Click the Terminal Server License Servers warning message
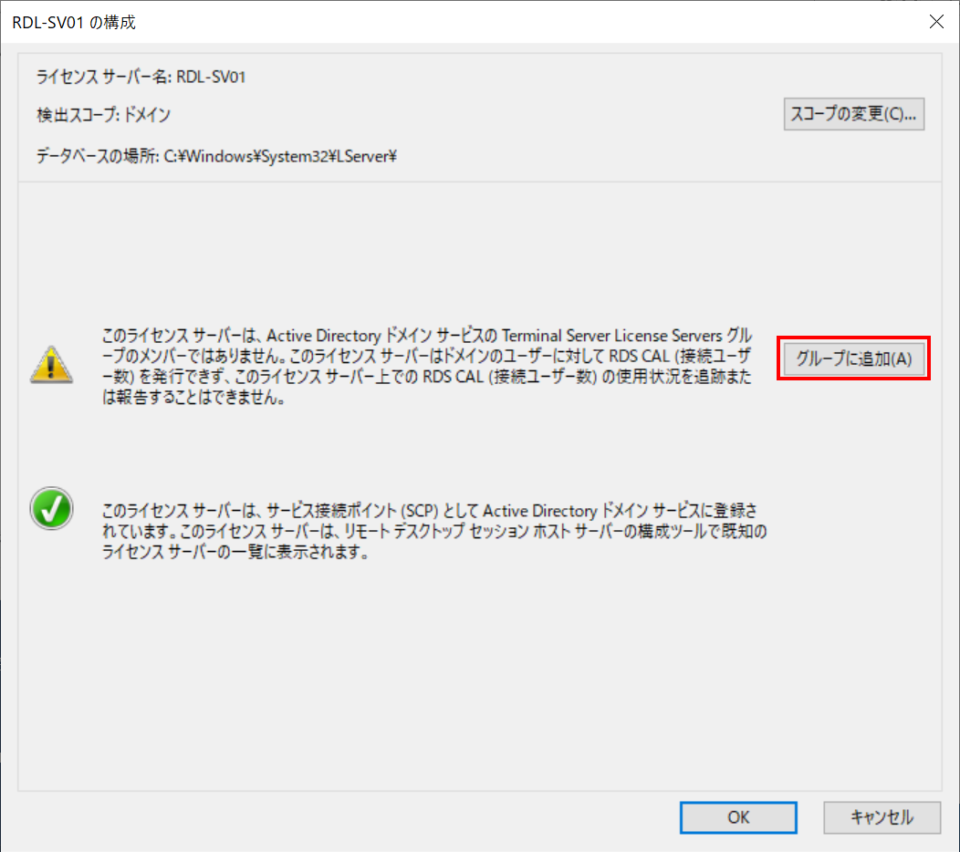960x852 pixels. tap(427, 366)
